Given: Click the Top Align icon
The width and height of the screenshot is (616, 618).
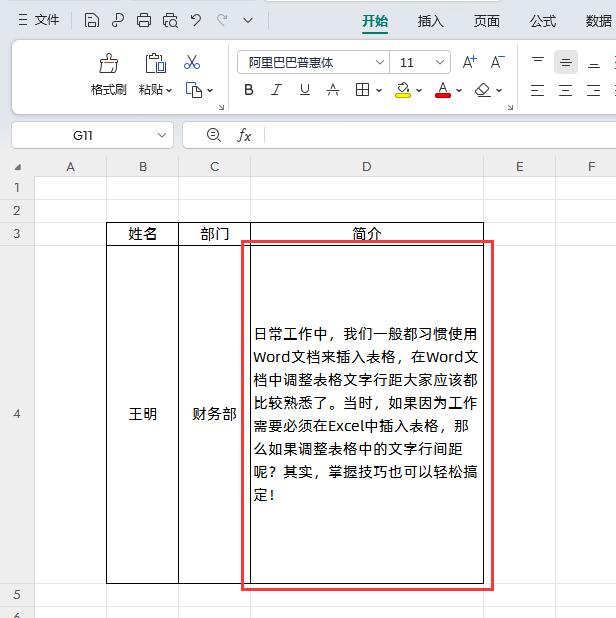Looking at the screenshot, I should [538, 62].
